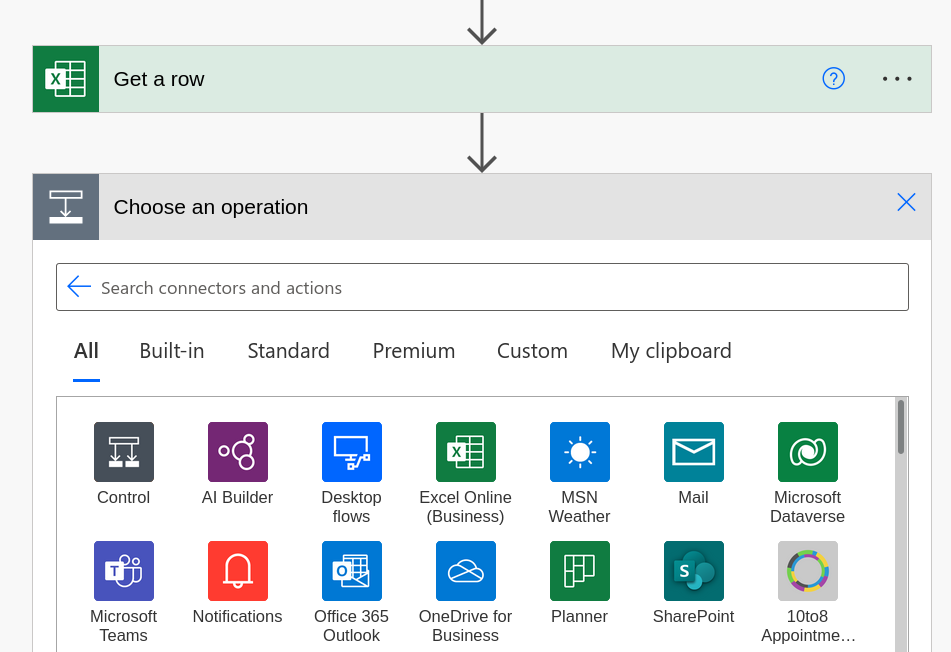The height and width of the screenshot is (652, 951).
Task: Click the connector list vertical scrollbar
Action: coord(901,524)
